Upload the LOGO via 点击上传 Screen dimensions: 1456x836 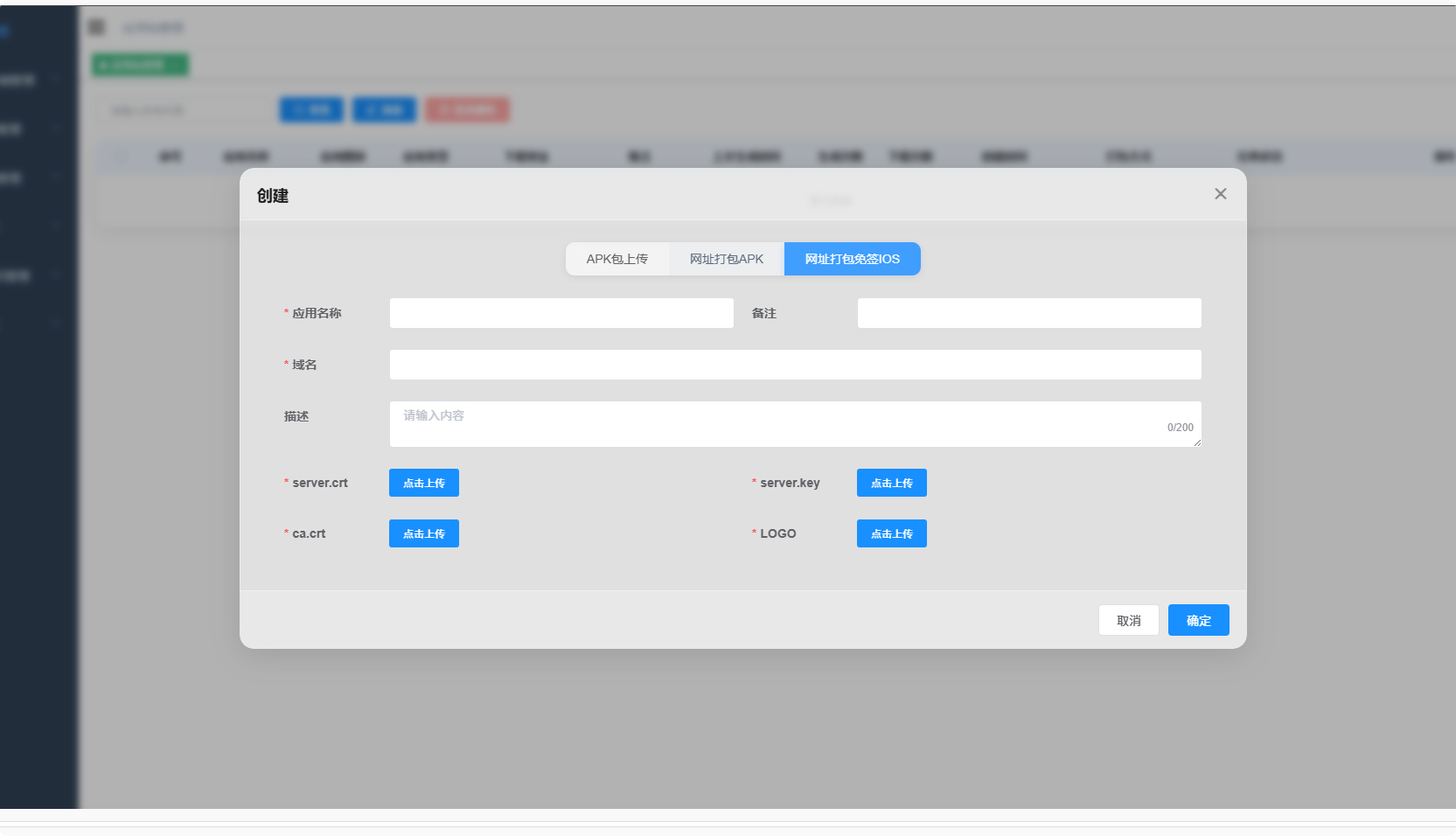click(892, 533)
